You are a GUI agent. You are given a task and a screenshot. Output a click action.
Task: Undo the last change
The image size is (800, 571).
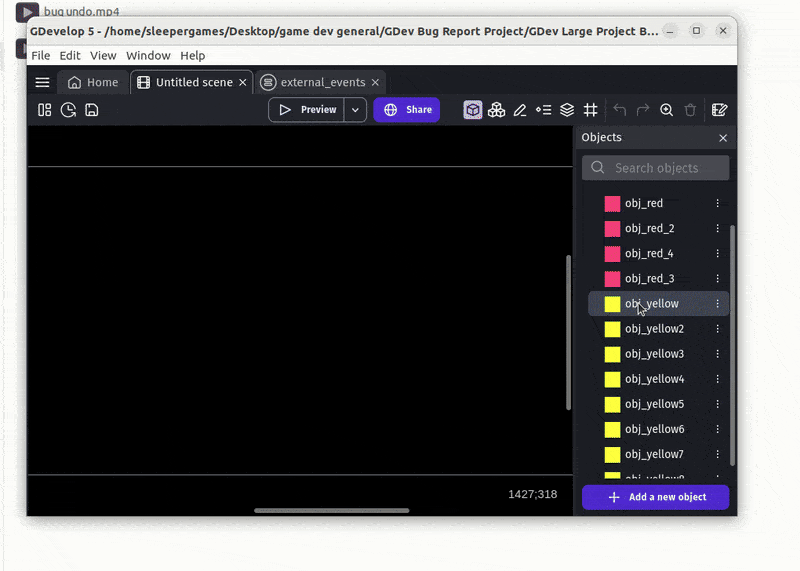[x=619, y=110]
